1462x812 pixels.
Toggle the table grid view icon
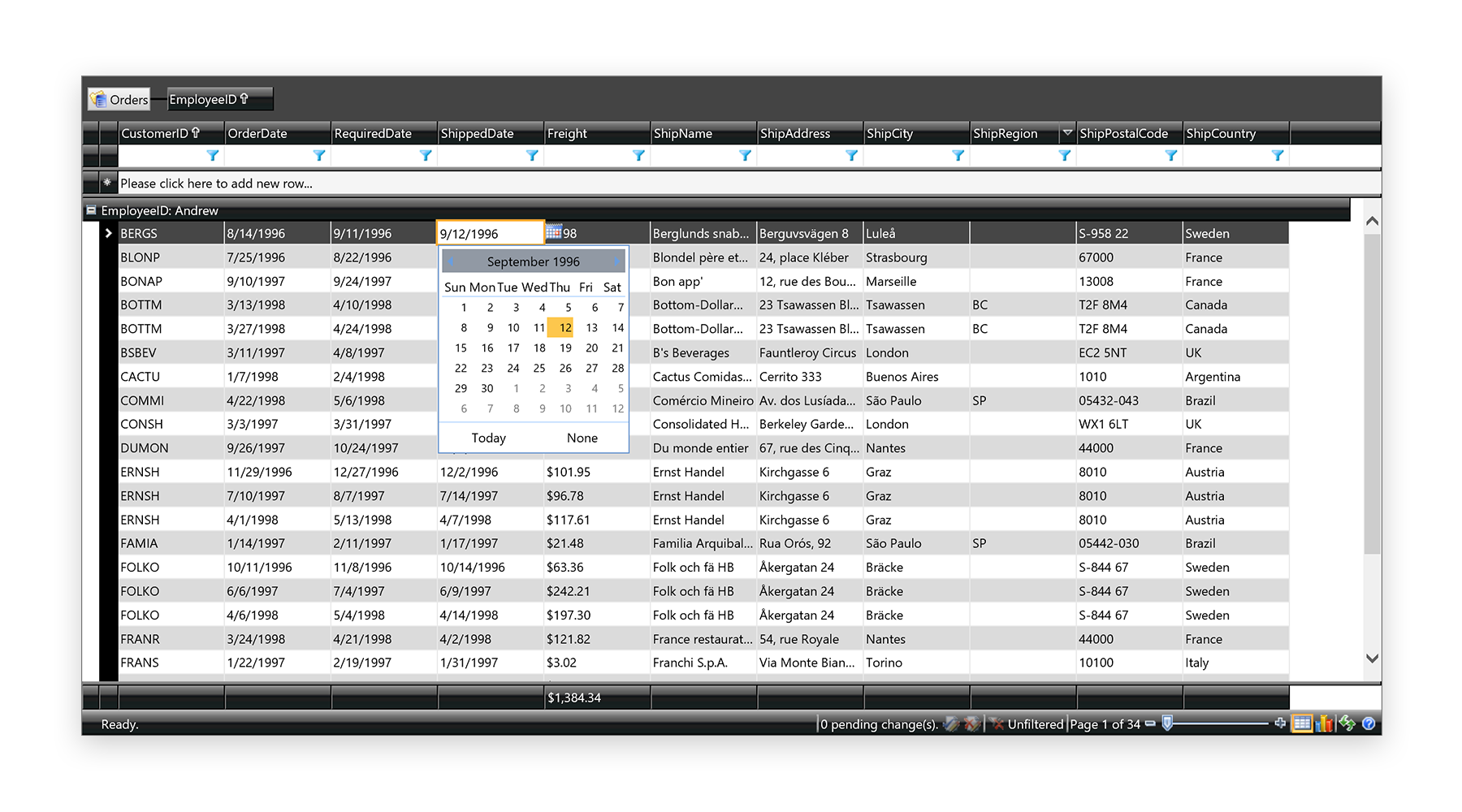(x=1302, y=723)
